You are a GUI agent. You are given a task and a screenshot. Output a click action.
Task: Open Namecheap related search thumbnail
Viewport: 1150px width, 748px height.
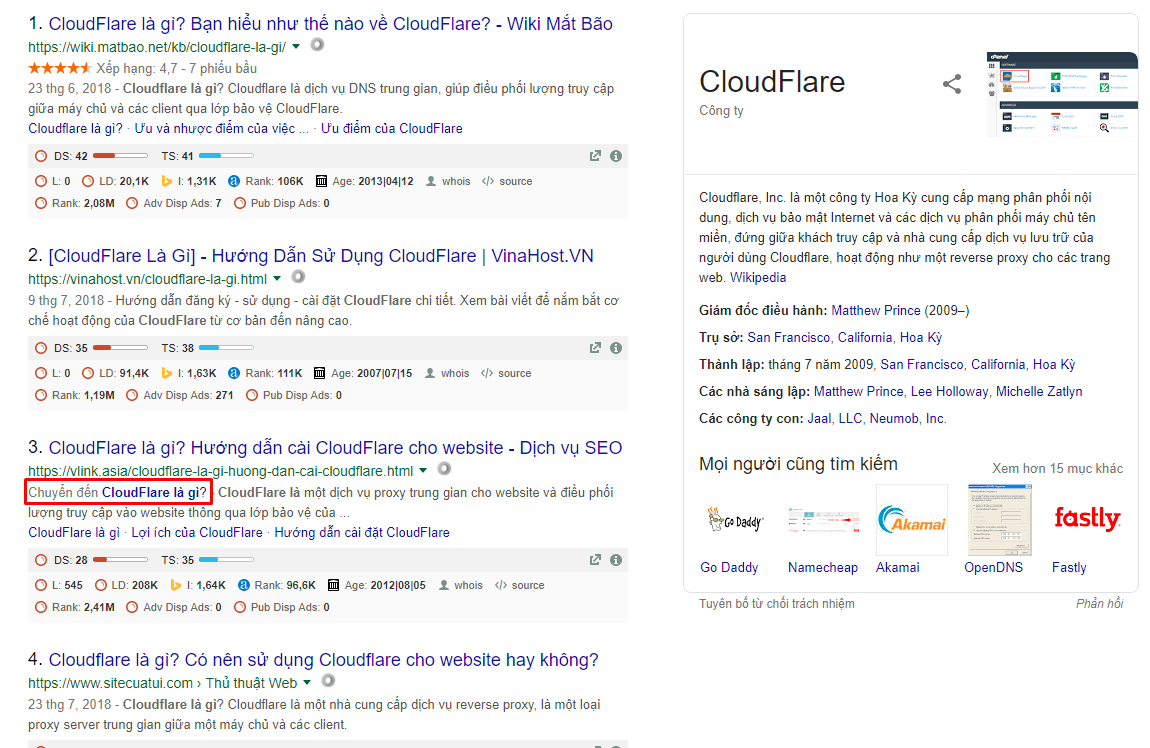point(823,521)
